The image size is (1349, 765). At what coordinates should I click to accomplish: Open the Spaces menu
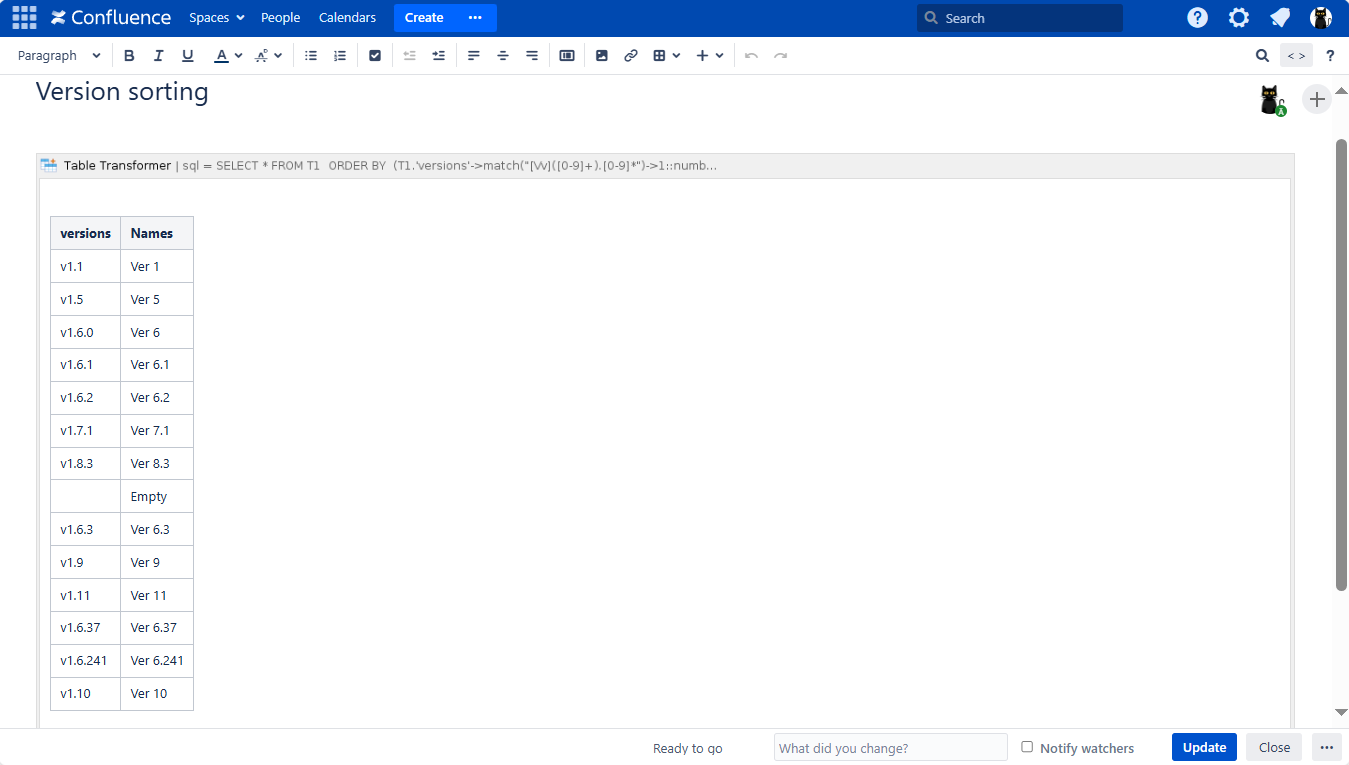(217, 18)
